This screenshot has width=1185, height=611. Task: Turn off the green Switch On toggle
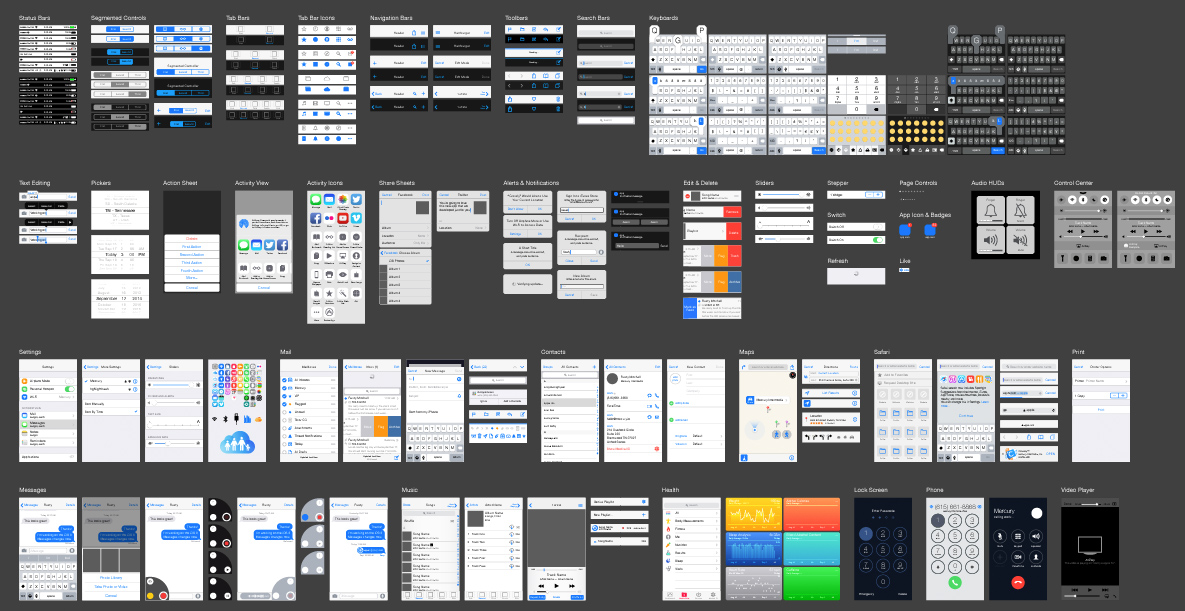coord(878,239)
